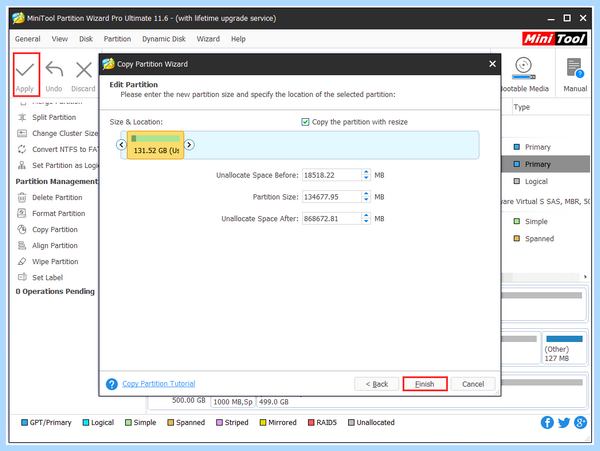Click the Unallocated legend swatch
Image resolution: width=600 pixels, height=451 pixels.
[351, 423]
